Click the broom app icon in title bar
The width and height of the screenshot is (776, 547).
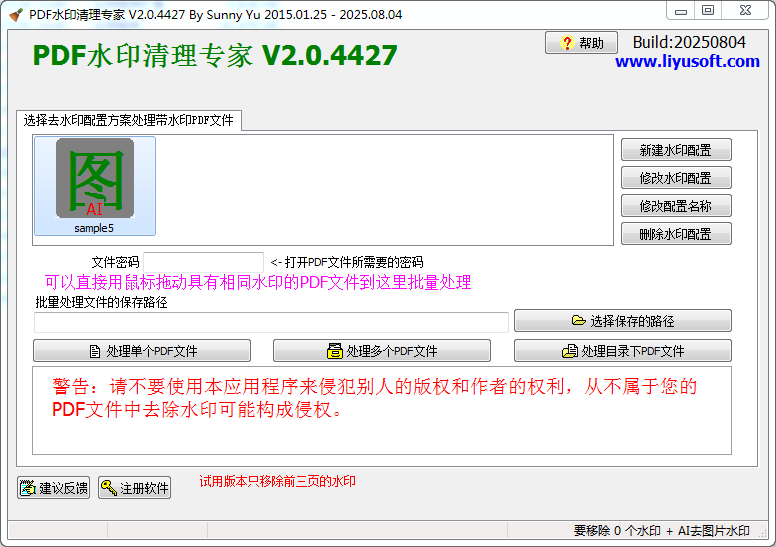(16, 15)
